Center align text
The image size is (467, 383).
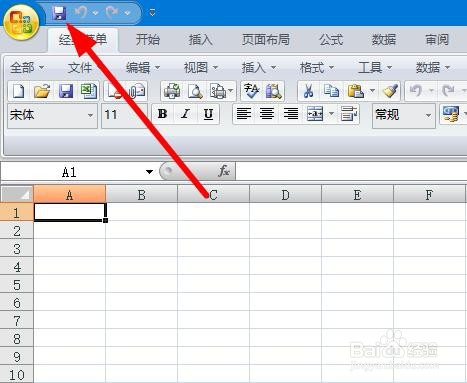(x=267, y=114)
